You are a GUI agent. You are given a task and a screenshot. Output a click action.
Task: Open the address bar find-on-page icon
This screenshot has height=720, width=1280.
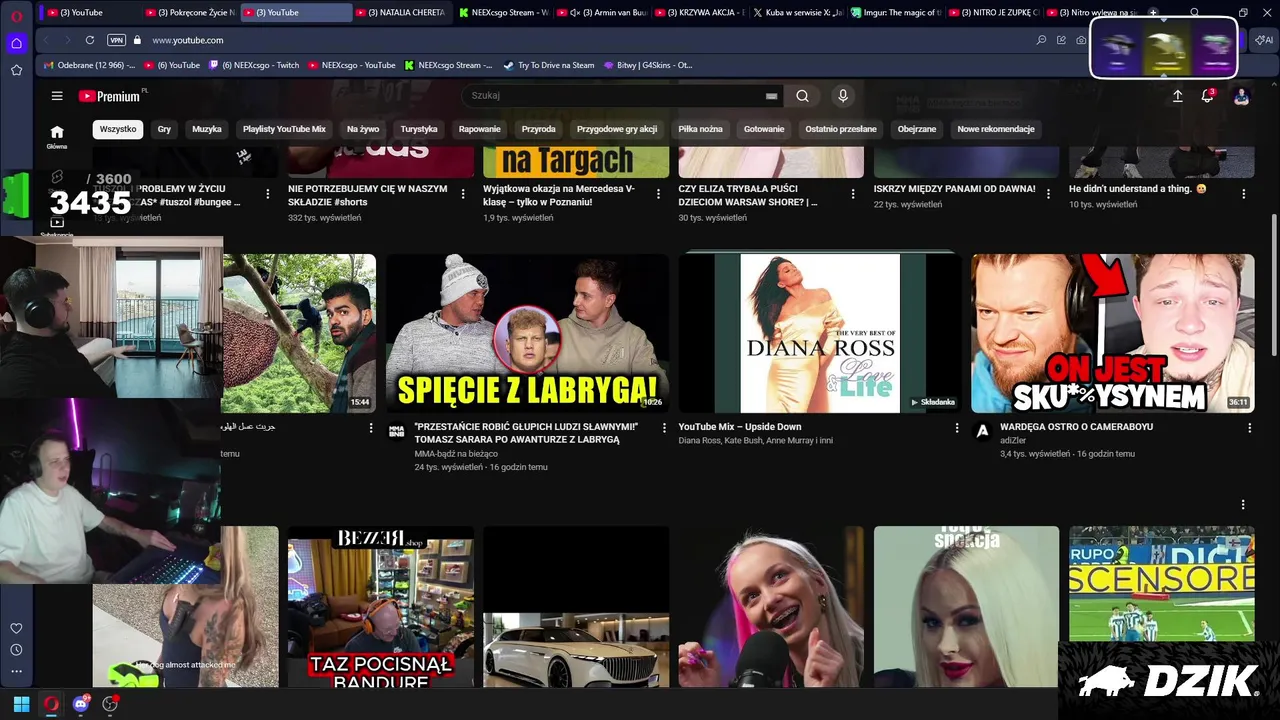(1041, 40)
